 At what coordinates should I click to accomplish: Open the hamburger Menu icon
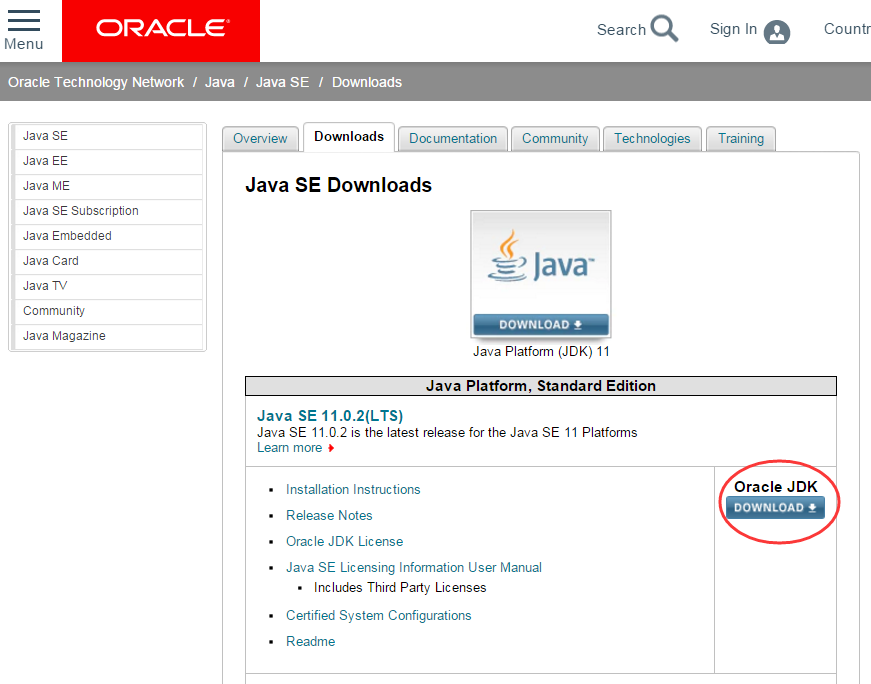tap(24, 21)
